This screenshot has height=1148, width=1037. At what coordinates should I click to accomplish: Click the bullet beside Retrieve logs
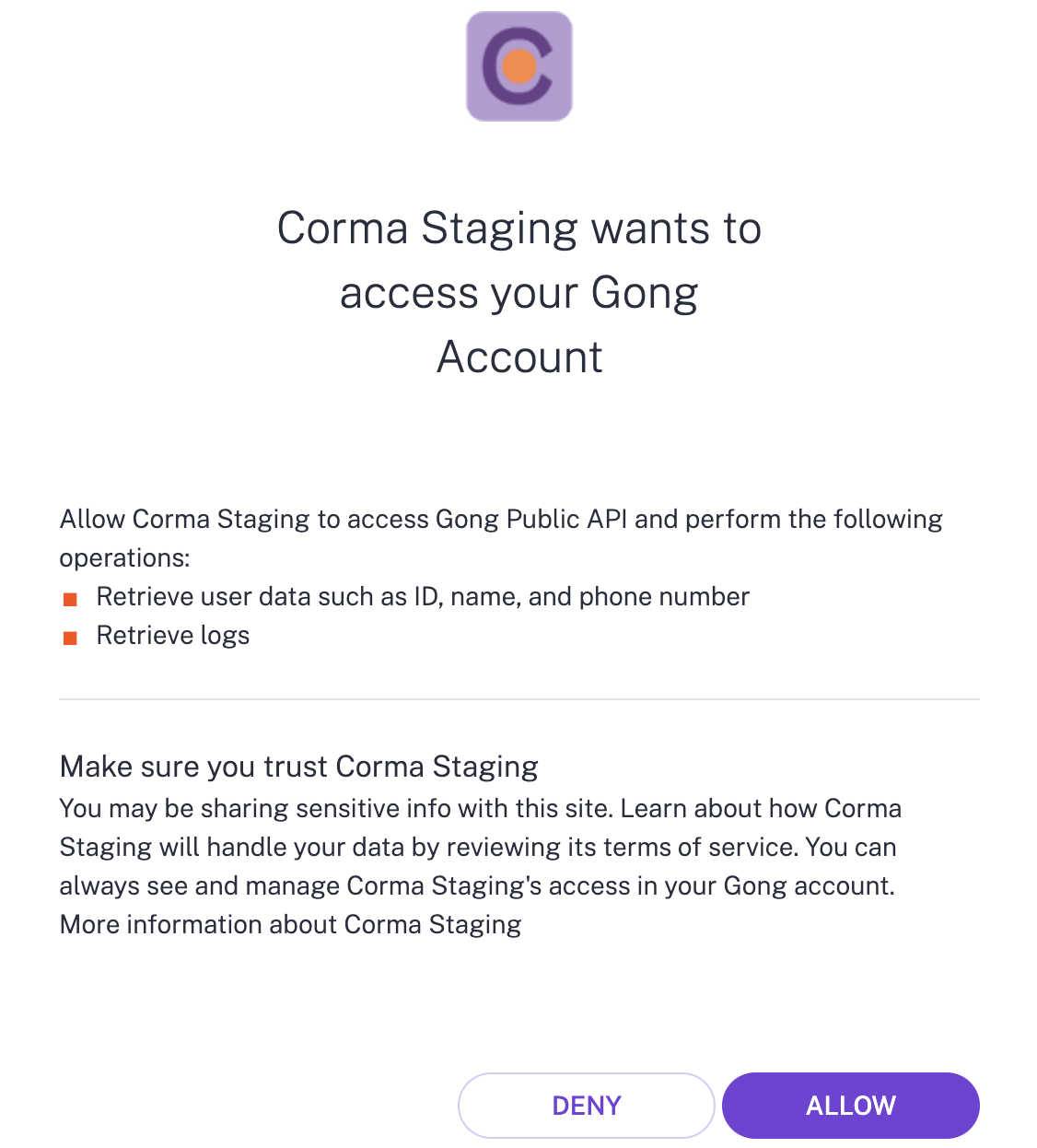(70, 638)
